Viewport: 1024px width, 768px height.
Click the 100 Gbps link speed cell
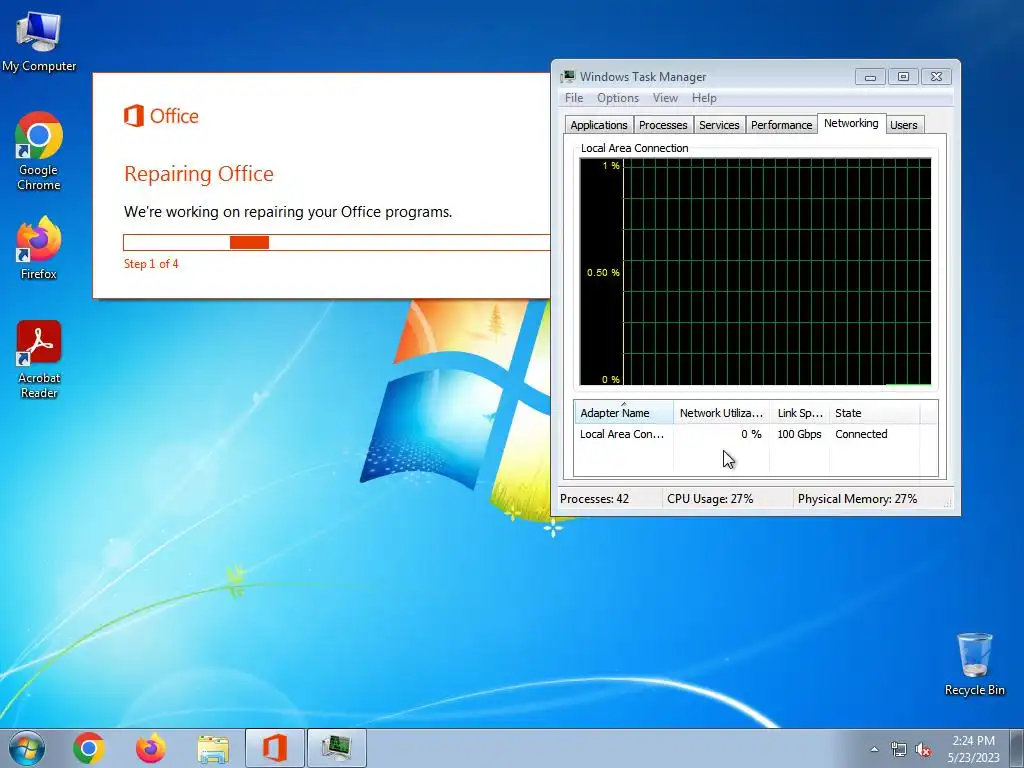click(799, 434)
